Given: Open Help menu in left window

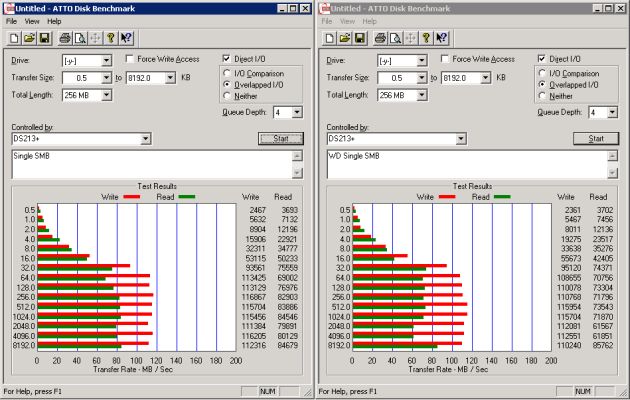Looking at the screenshot, I should click(x=54, y=21).
